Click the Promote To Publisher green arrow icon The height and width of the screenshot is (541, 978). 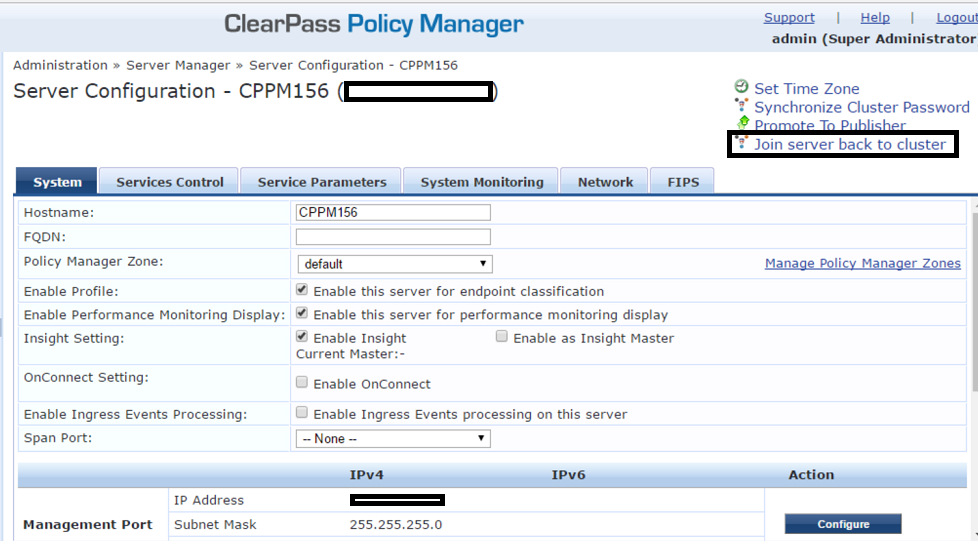click(742, 123)
